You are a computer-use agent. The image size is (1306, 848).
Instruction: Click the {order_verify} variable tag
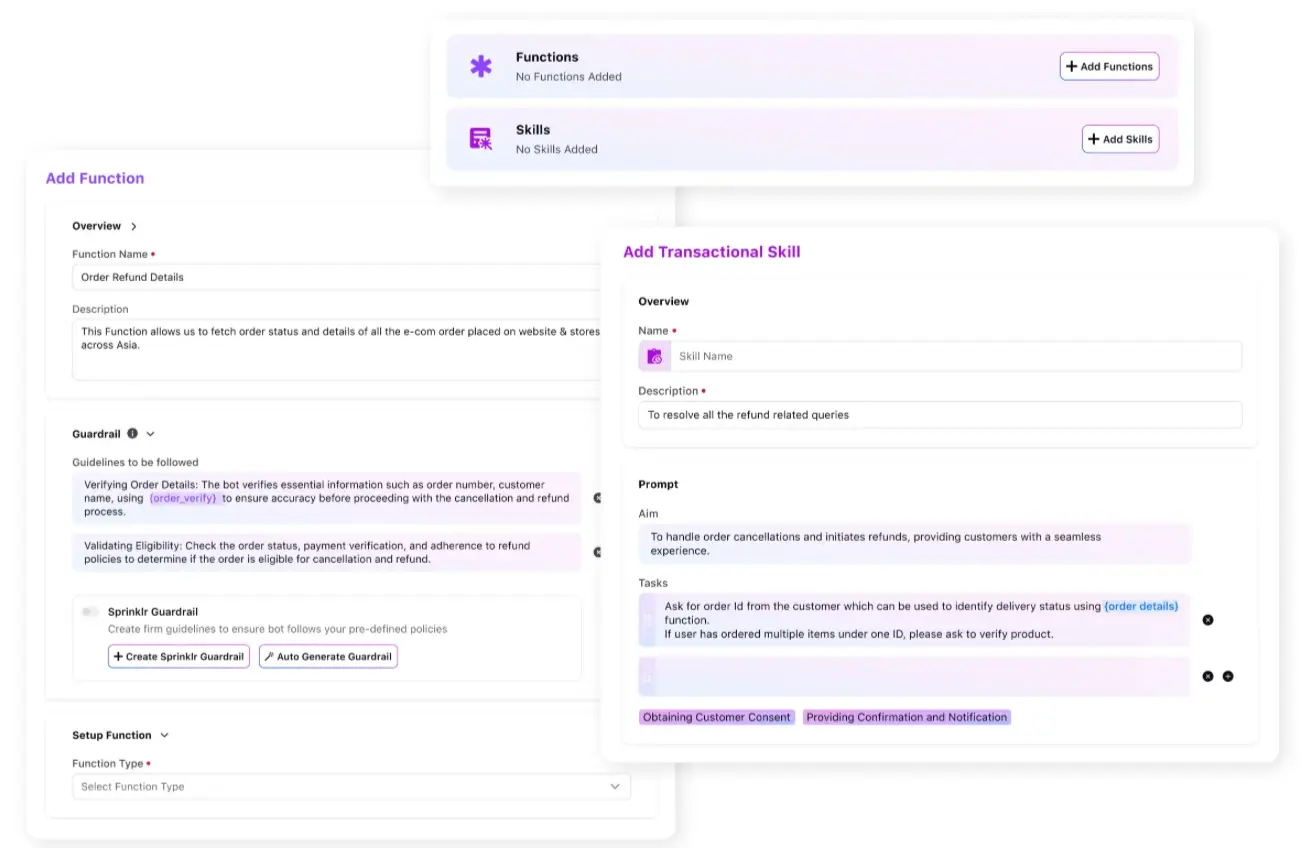click(183, 498)
